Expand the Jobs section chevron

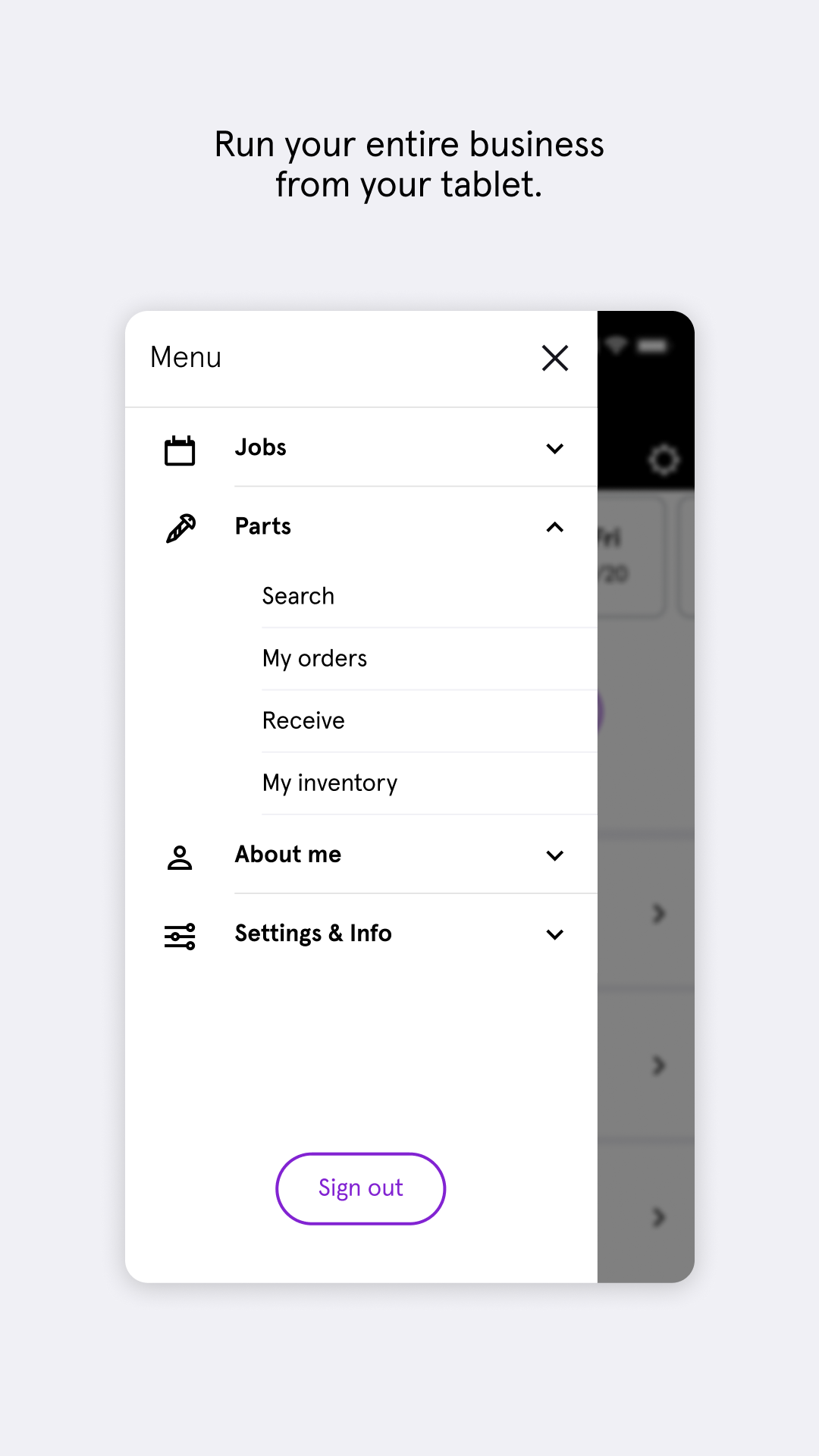point(555,448)
